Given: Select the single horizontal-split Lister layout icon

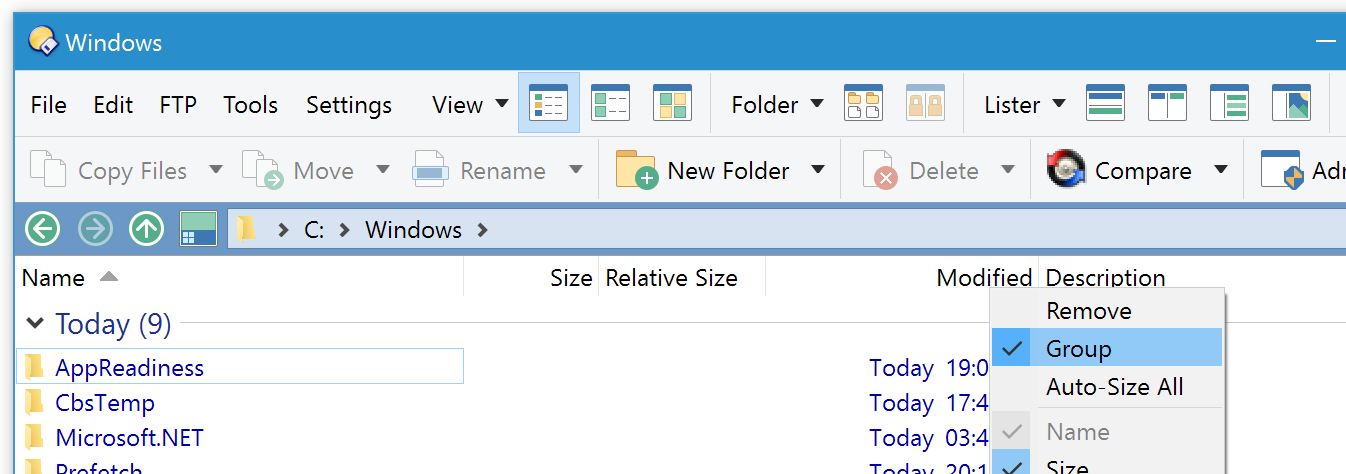Looking at the screenshot, I should click(x=1106, y=103).
